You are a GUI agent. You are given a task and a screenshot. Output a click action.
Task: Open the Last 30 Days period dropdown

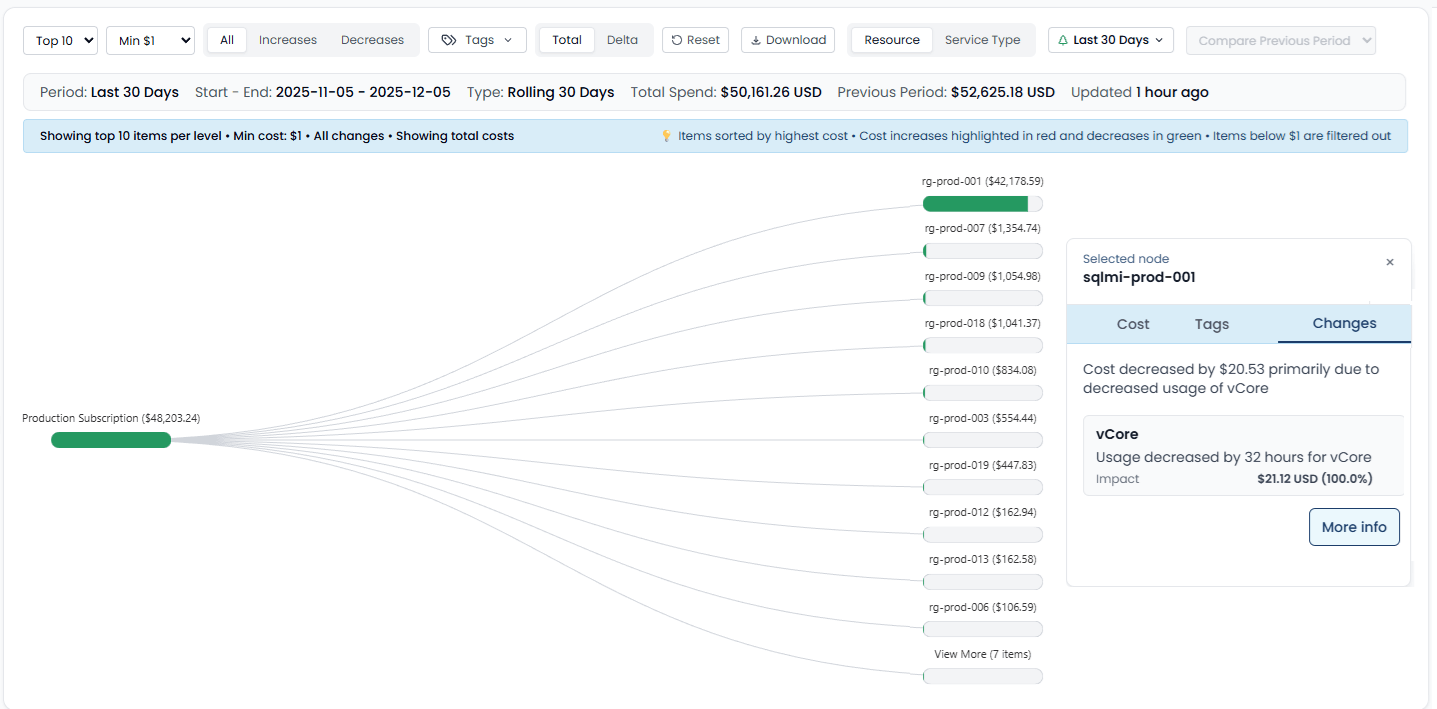pos(1110,39)
